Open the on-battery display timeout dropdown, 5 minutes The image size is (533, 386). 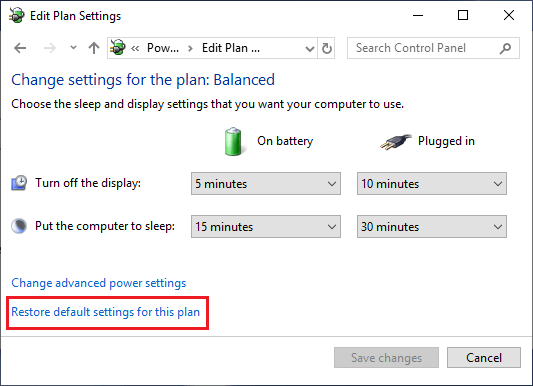point(266,183)
